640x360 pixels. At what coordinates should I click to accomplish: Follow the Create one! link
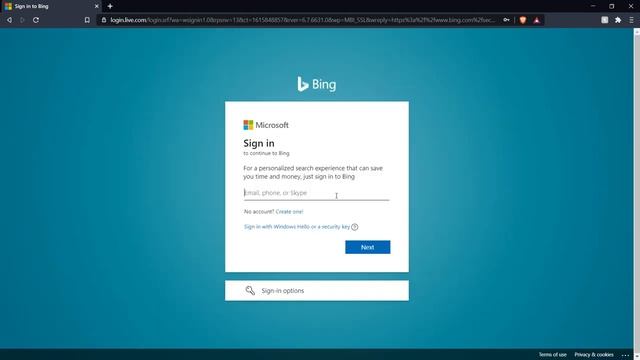pos(289,211)
